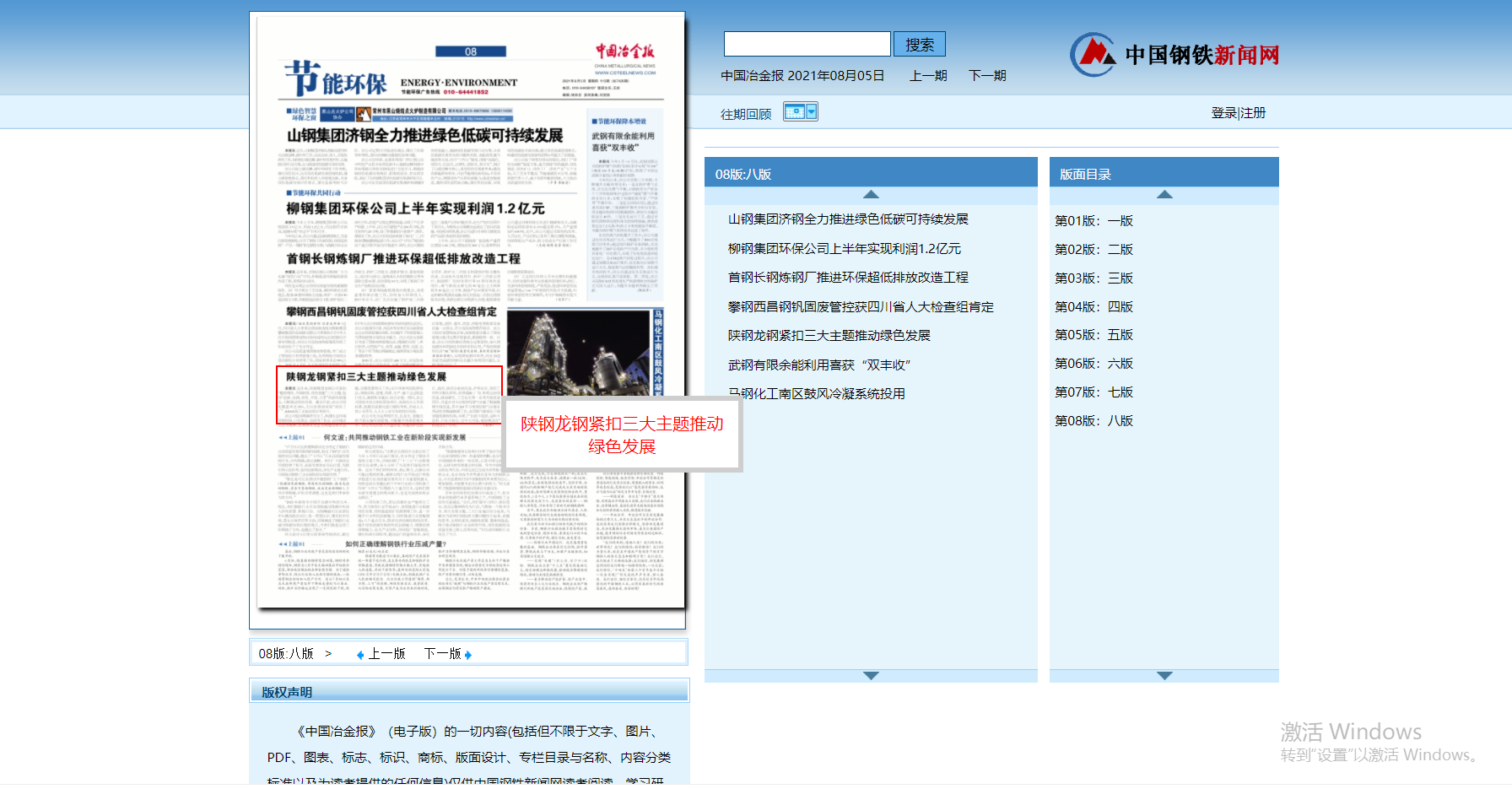
Task: Select 第01版：一版 in page directory
Action: (x=1093, y=221)
